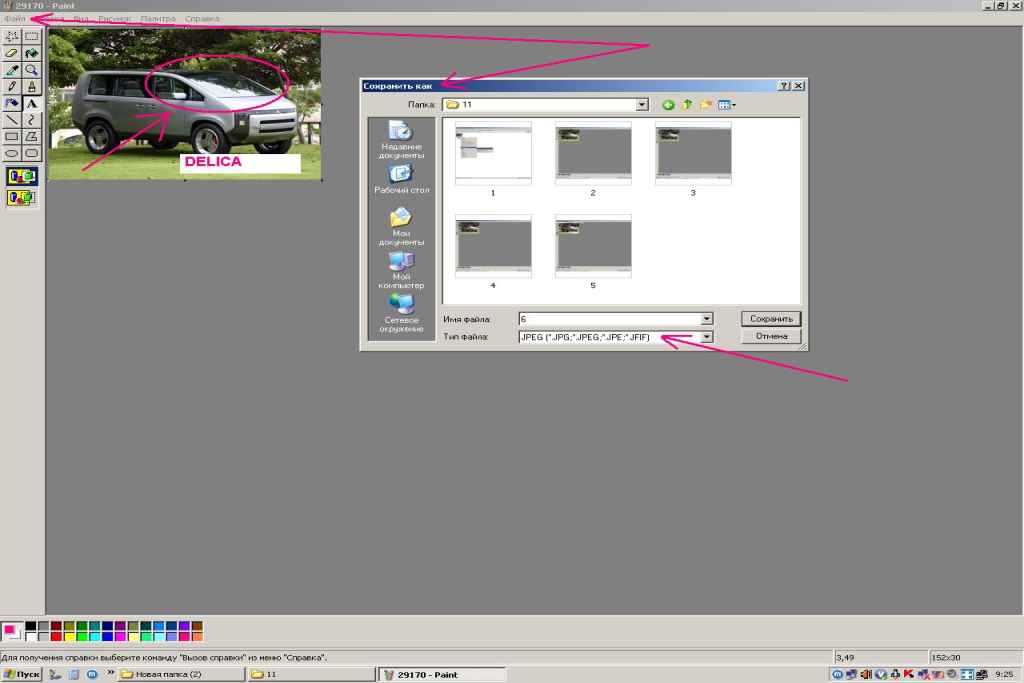Click the Сохранить button

[x=771, y=319]
